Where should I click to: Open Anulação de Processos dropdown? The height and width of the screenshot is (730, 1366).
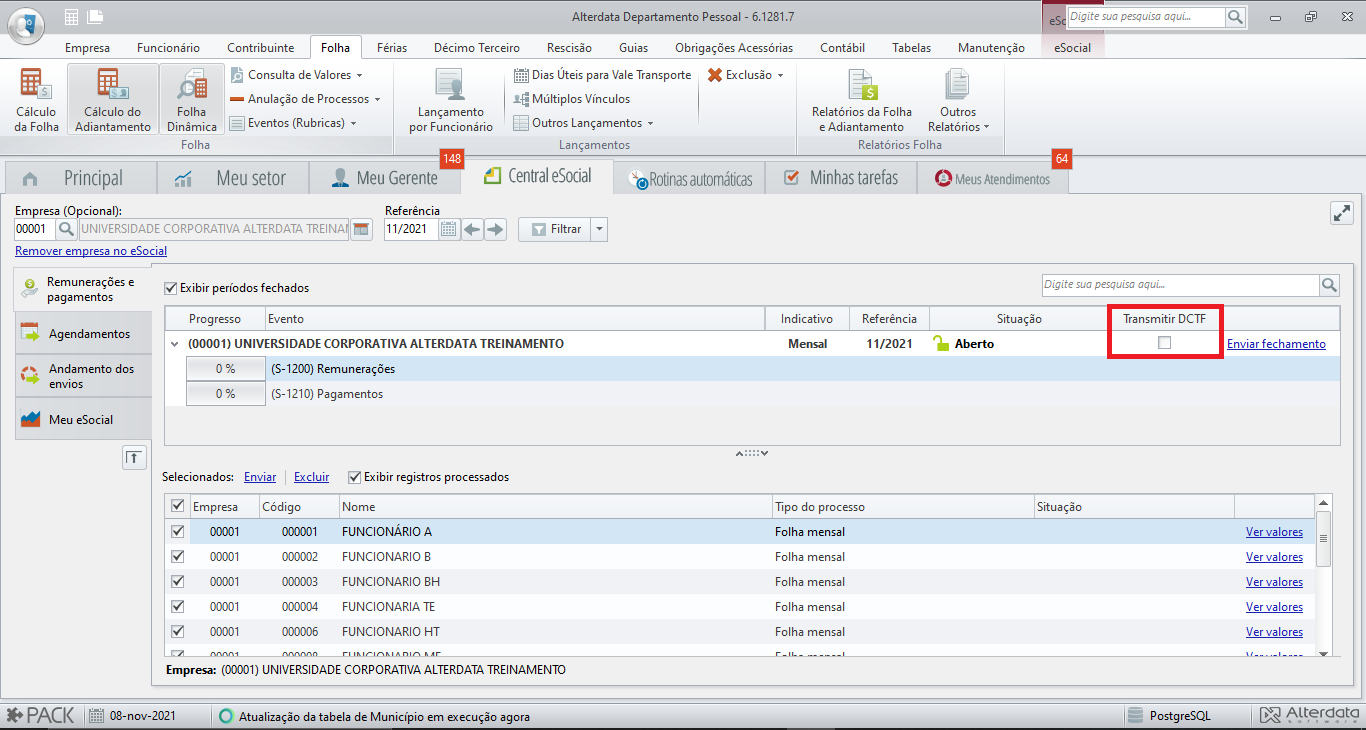tap(306, 99)
